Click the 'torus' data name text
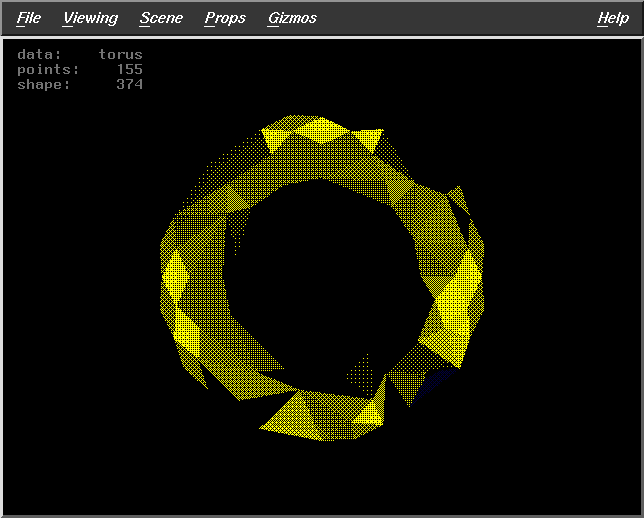644x518 pixels. (120, 55)
